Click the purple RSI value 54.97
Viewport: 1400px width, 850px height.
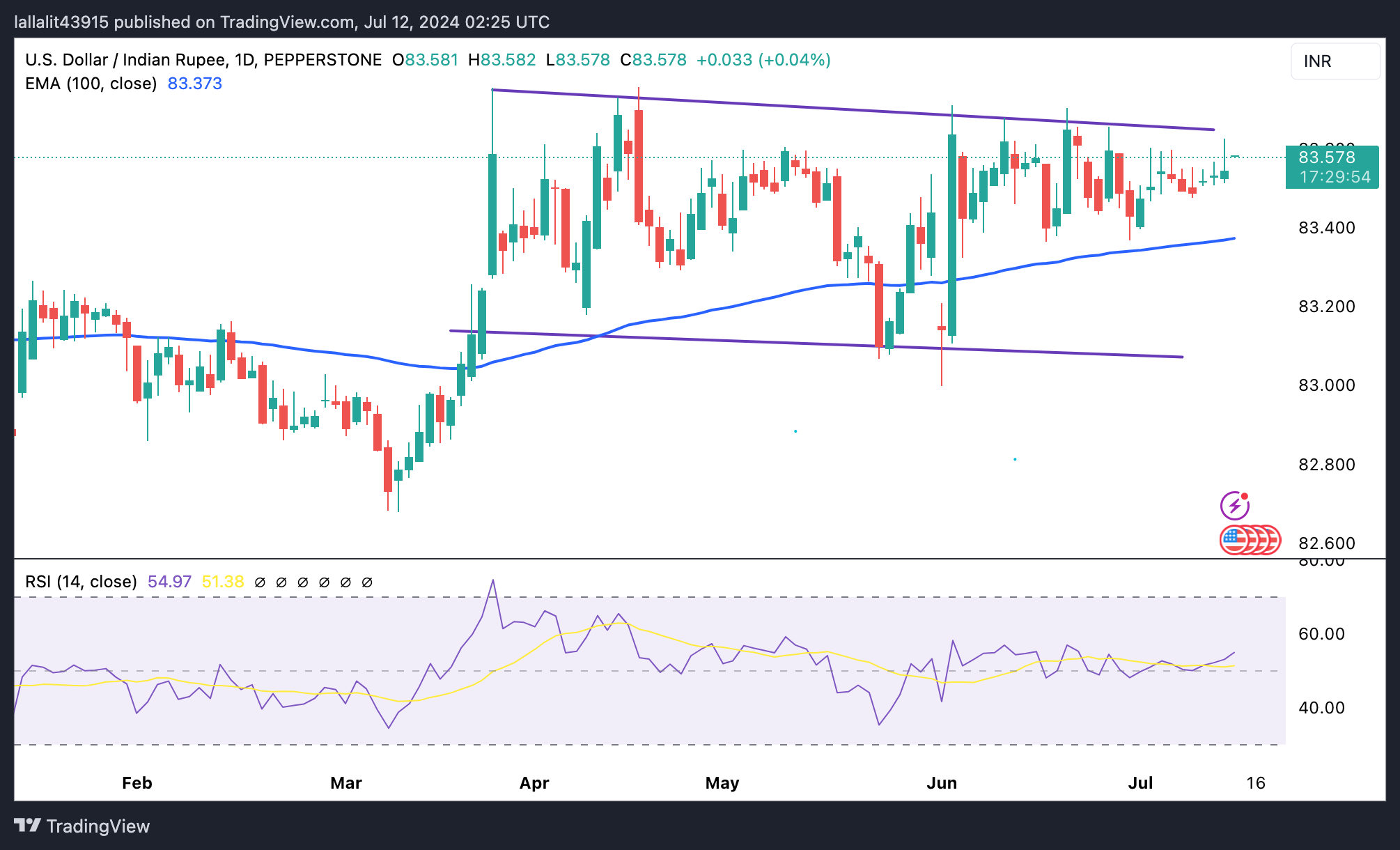169,582
